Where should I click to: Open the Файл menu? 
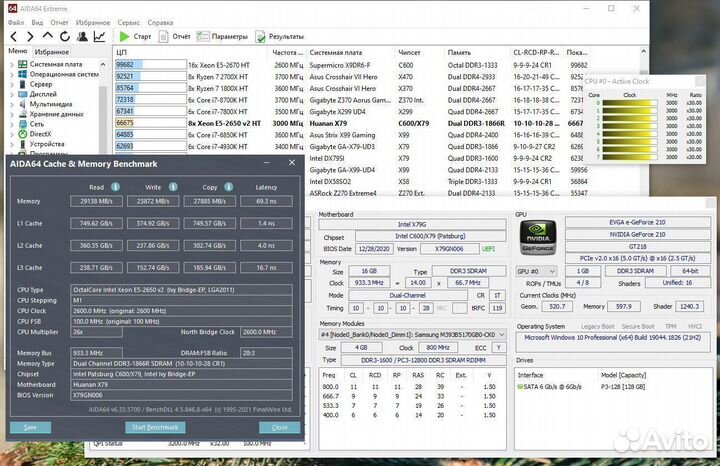point(16,22)
